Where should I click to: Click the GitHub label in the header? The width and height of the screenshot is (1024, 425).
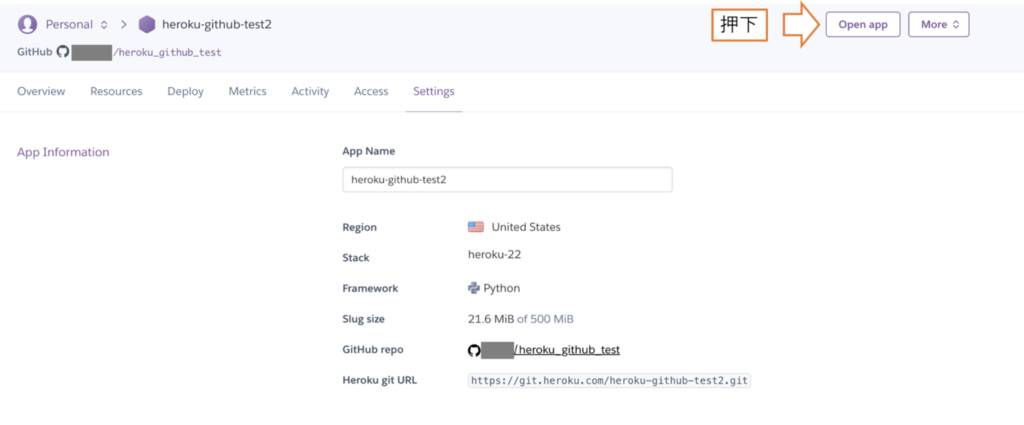35,52
